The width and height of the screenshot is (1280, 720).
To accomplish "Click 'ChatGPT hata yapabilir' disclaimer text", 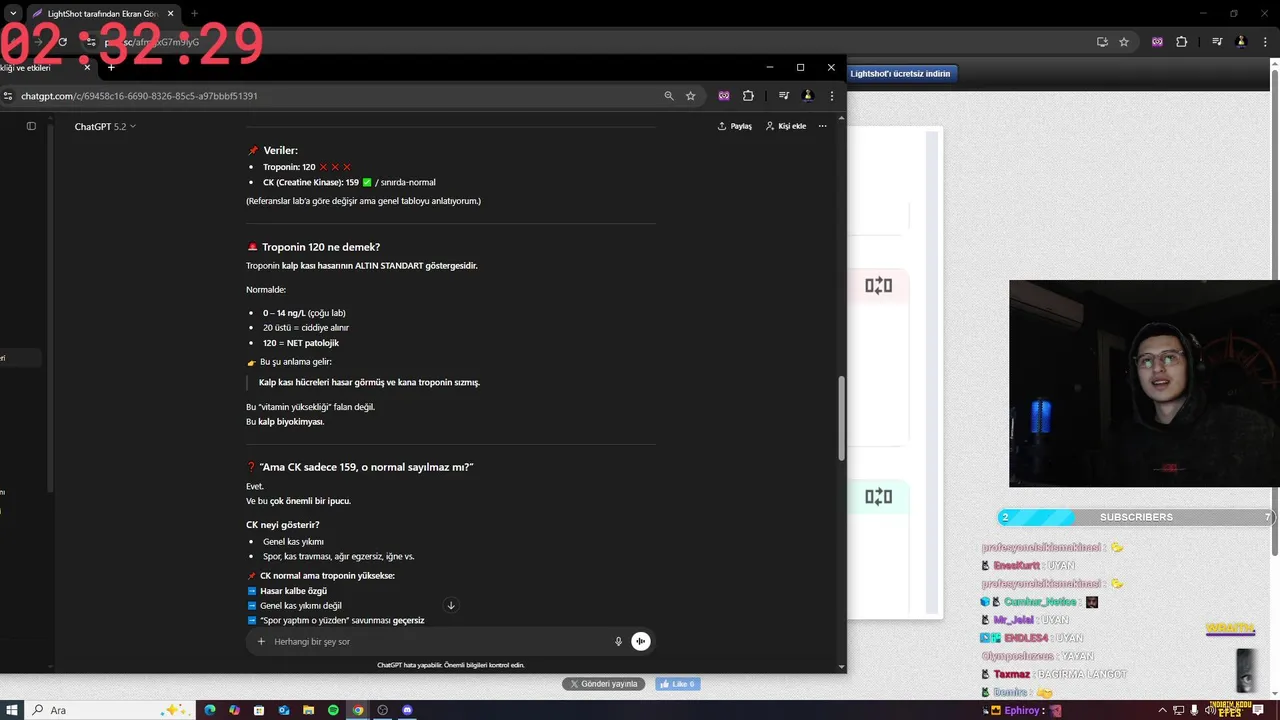I will pyautogui.click(x=451, y=665).
